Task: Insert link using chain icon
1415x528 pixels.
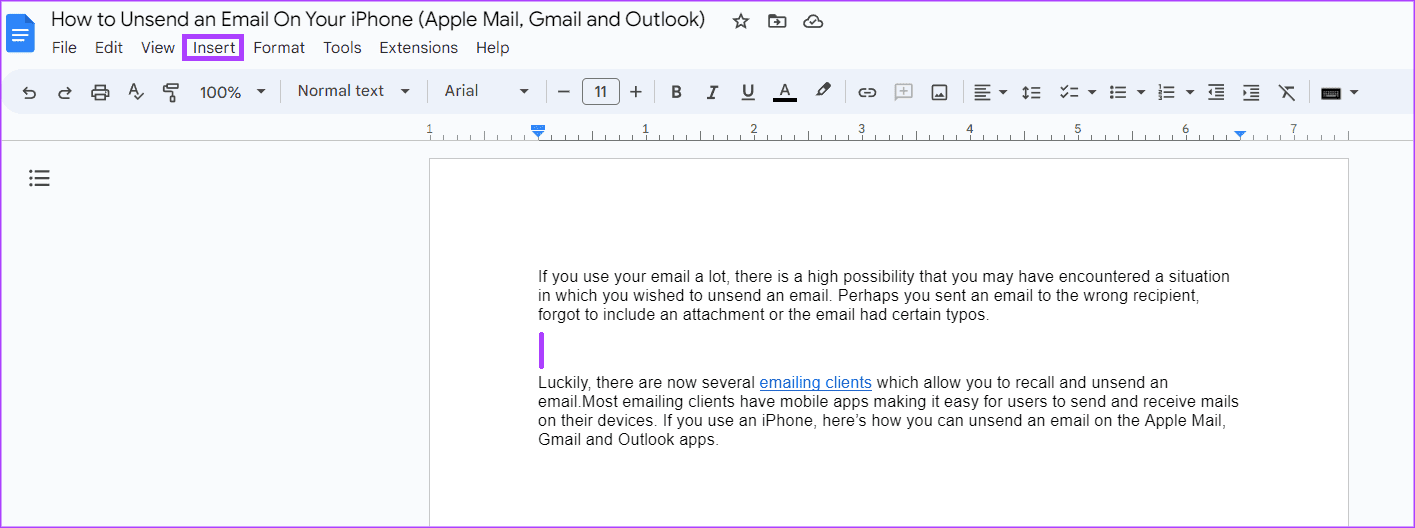Action: pos(867,92)
